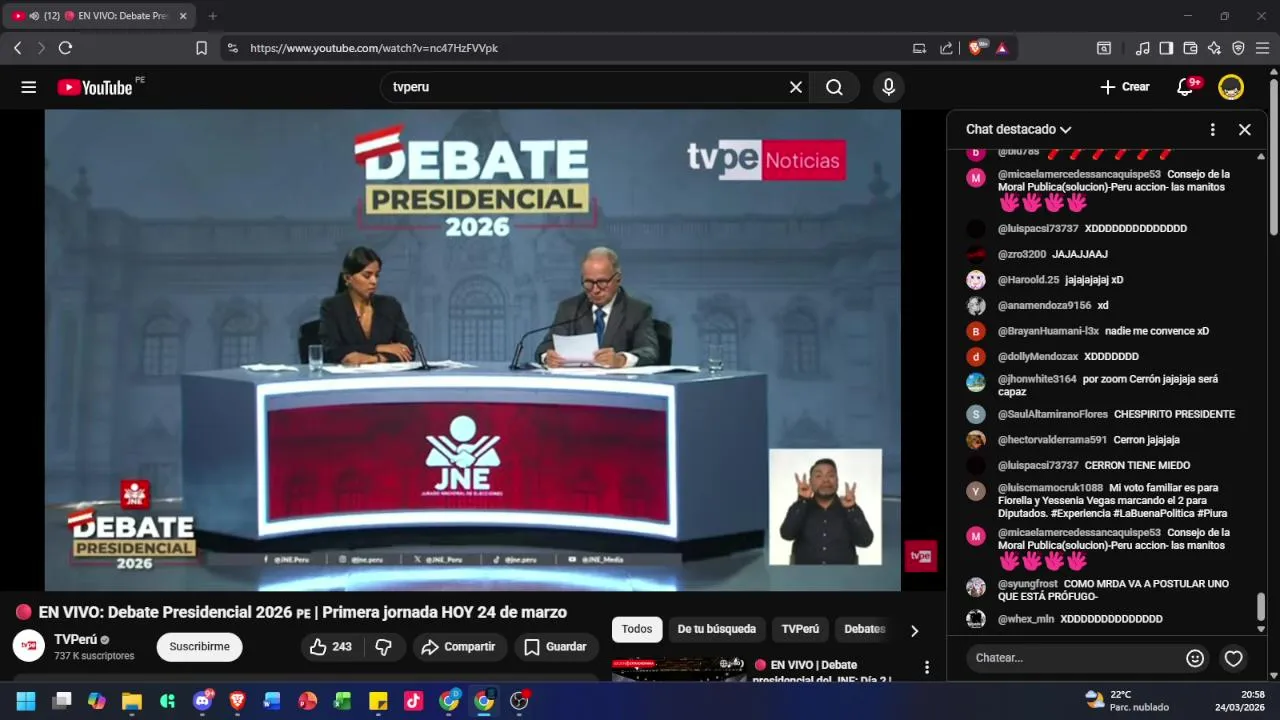Send a heart reaction in chat
Screen dimensions: 1280x720
pos(1234,658)
